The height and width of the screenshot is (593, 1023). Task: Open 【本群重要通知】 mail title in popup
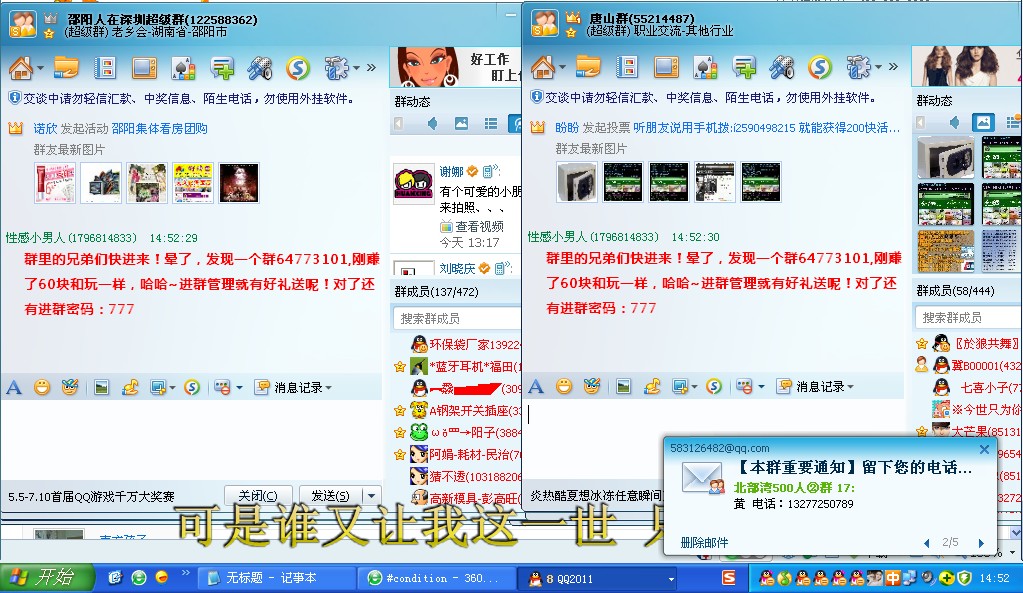tap(853, 467)
